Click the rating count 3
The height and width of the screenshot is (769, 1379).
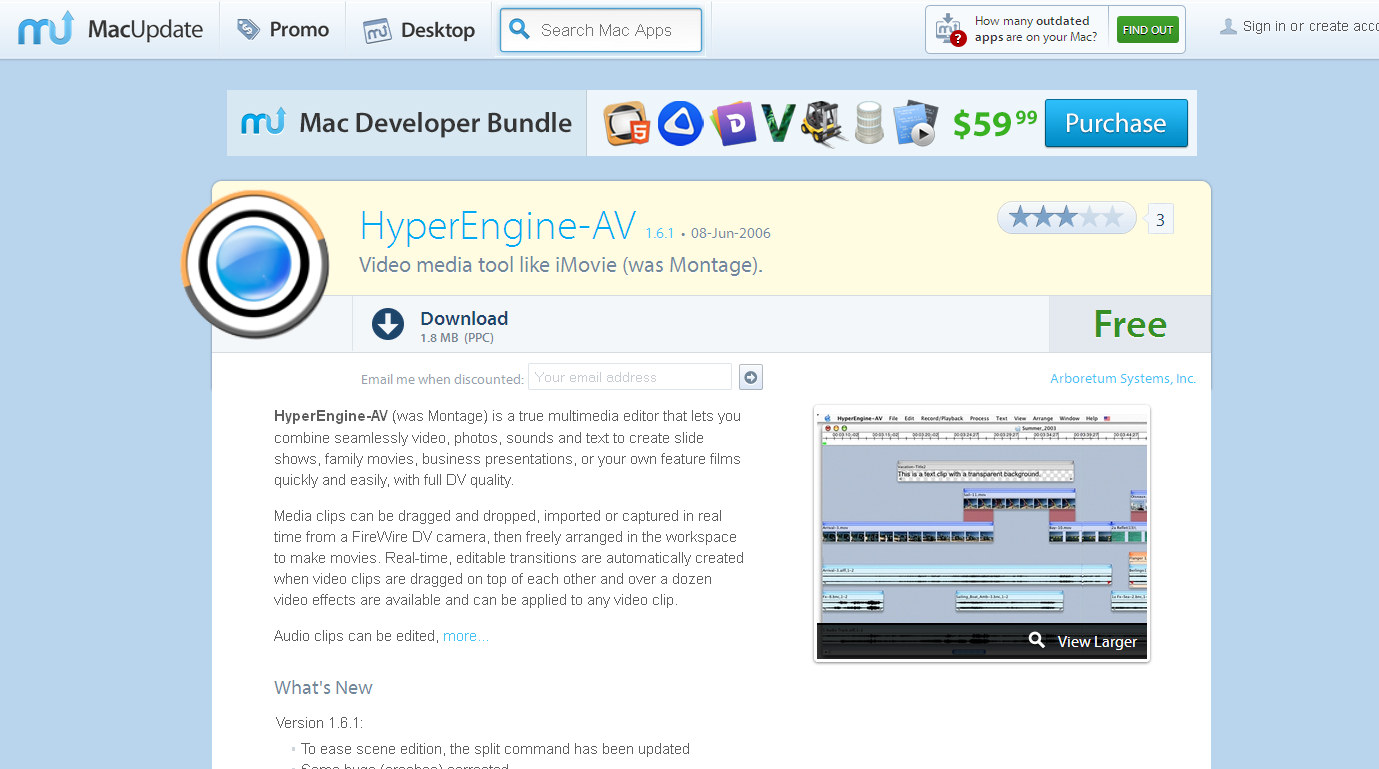point(1160,219)
